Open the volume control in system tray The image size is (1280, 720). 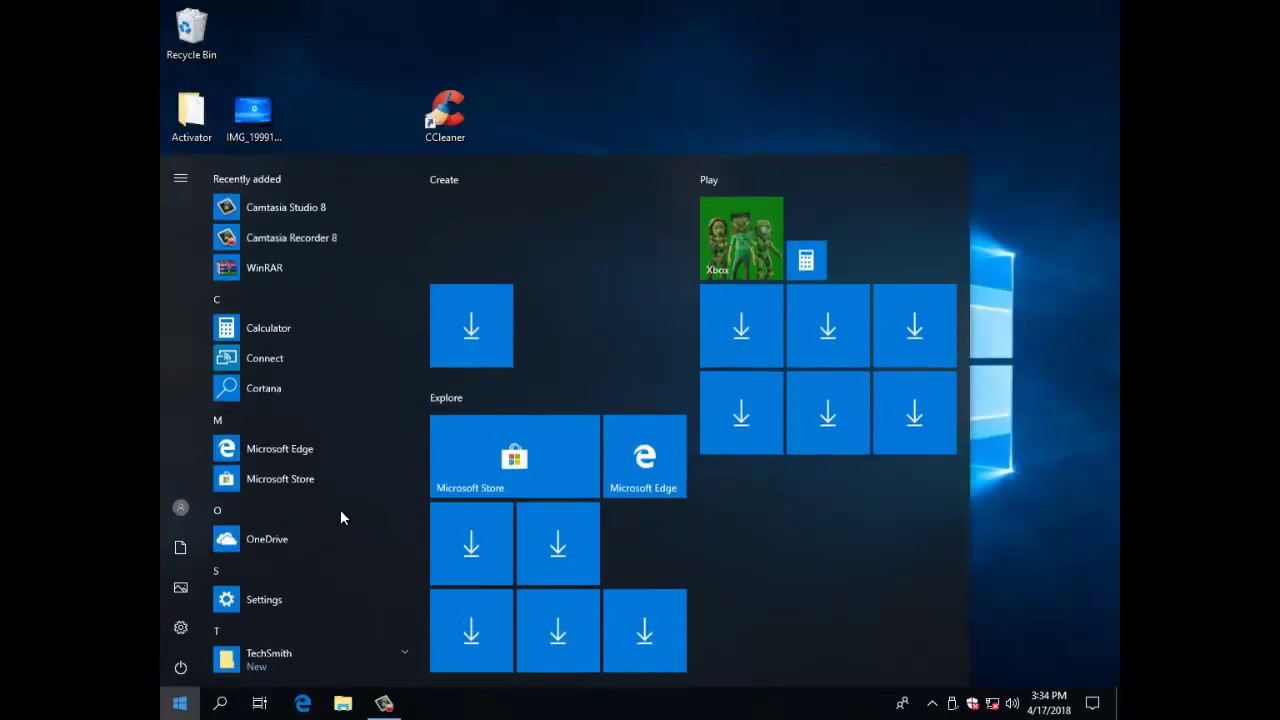[1012, 704]
